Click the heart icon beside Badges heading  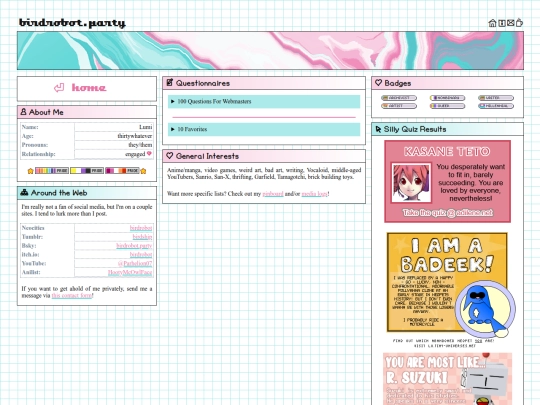point(378,83)
